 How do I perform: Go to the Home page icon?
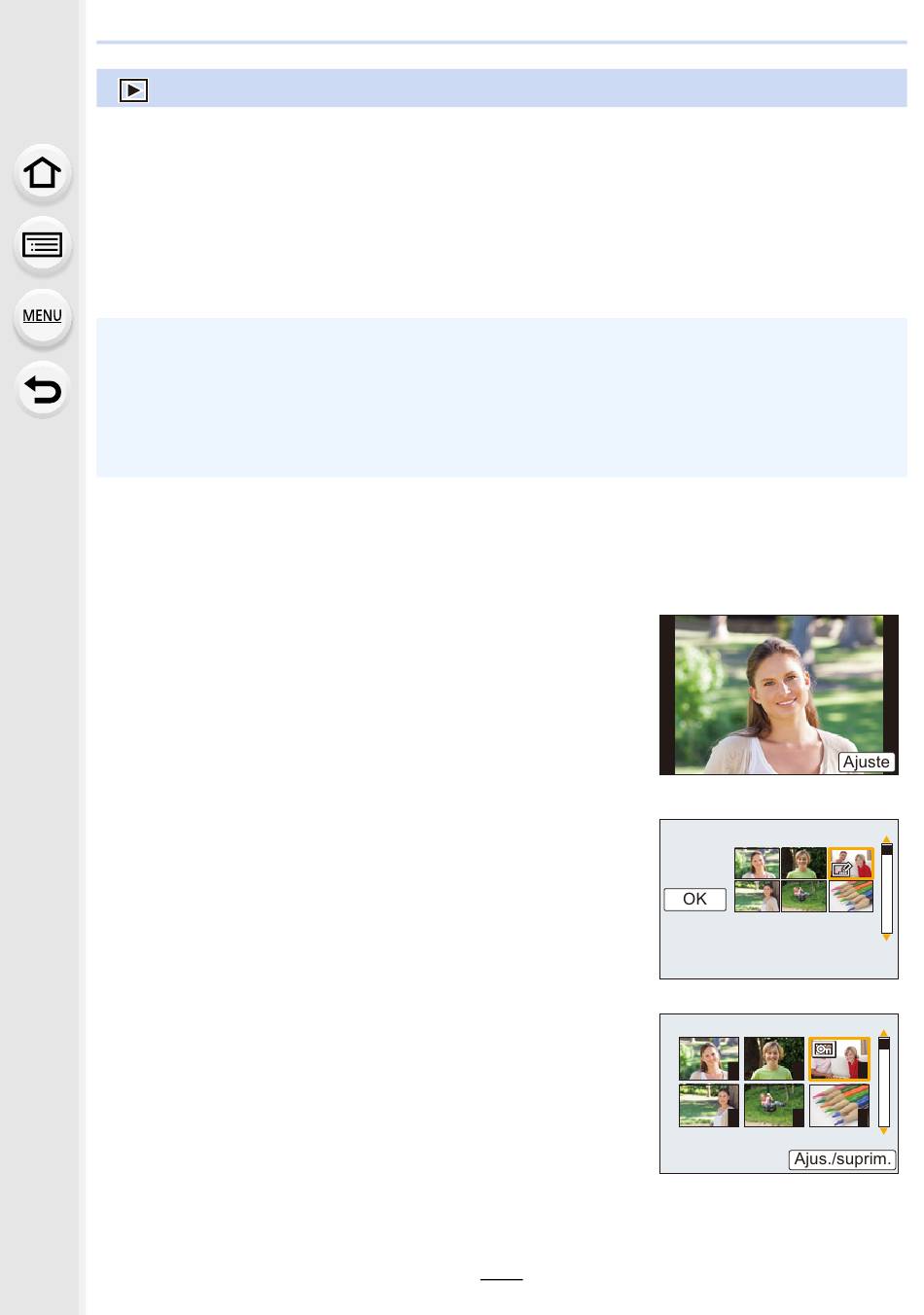tap(42, 173)
